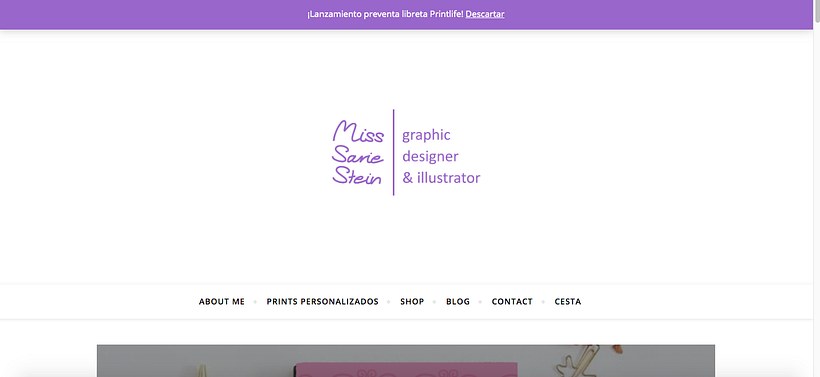Viewport: 820px width, 377px height.
Task: Navigate to the Blog page
Action: 458,302
